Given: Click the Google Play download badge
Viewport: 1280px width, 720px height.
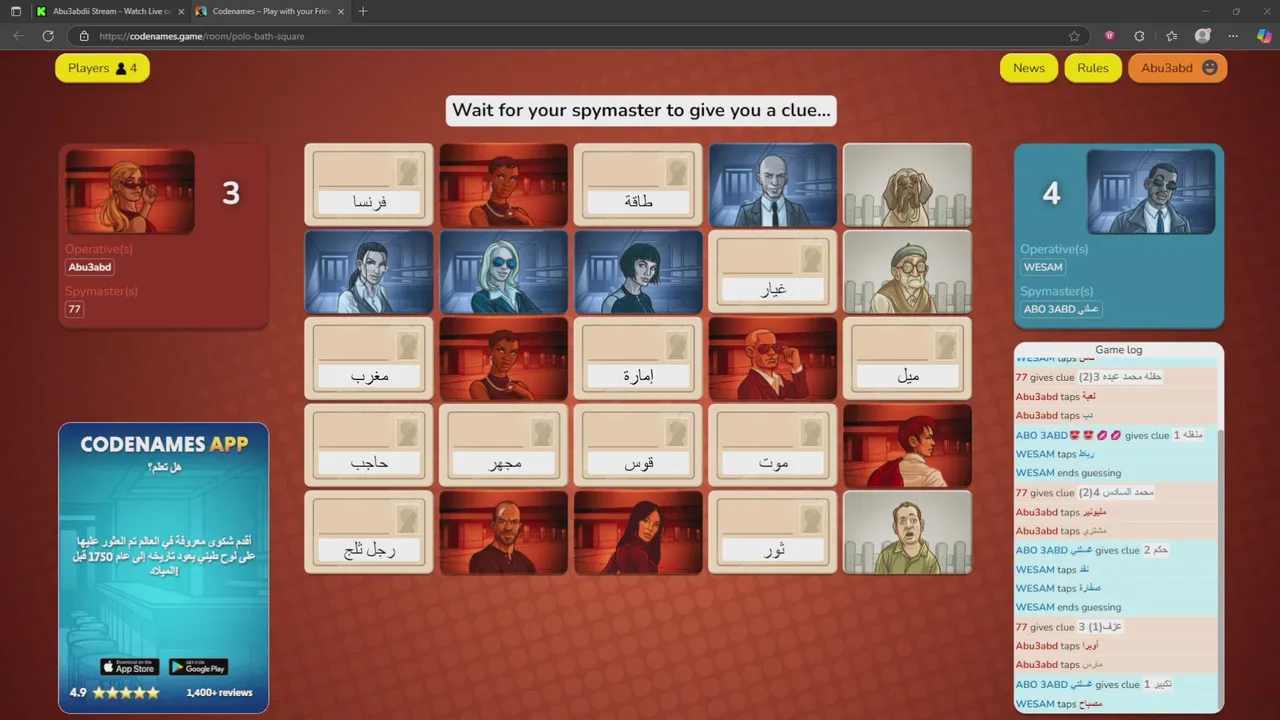Looking at the screenshot, I should point(198,667).
